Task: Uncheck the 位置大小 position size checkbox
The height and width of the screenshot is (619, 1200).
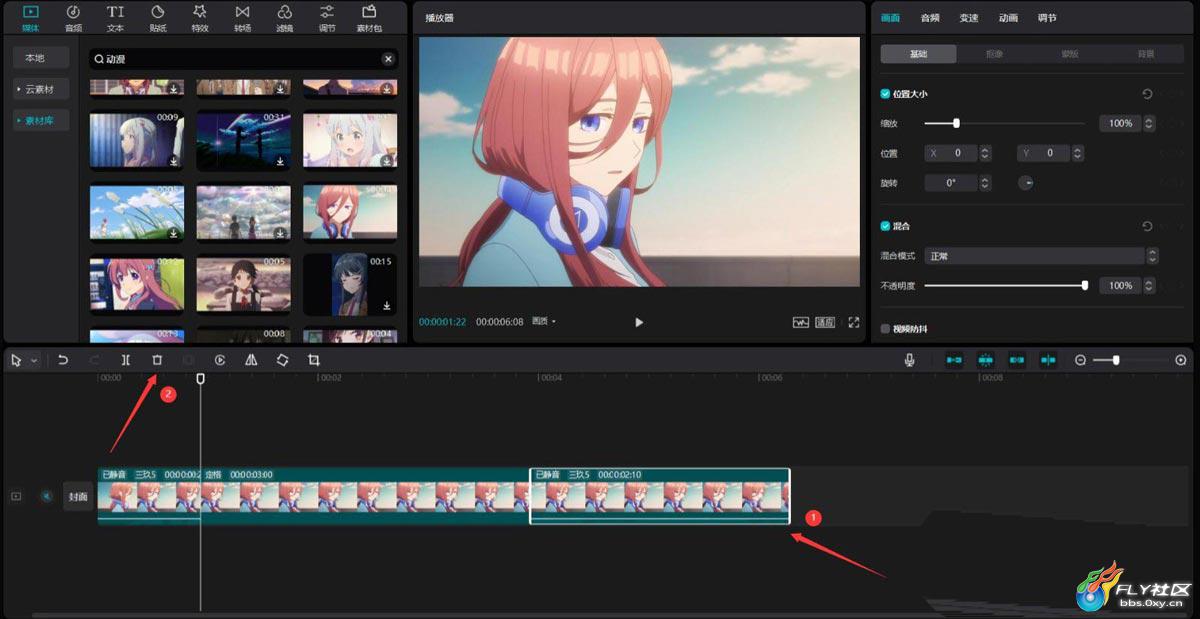Action: pos(885,93)
